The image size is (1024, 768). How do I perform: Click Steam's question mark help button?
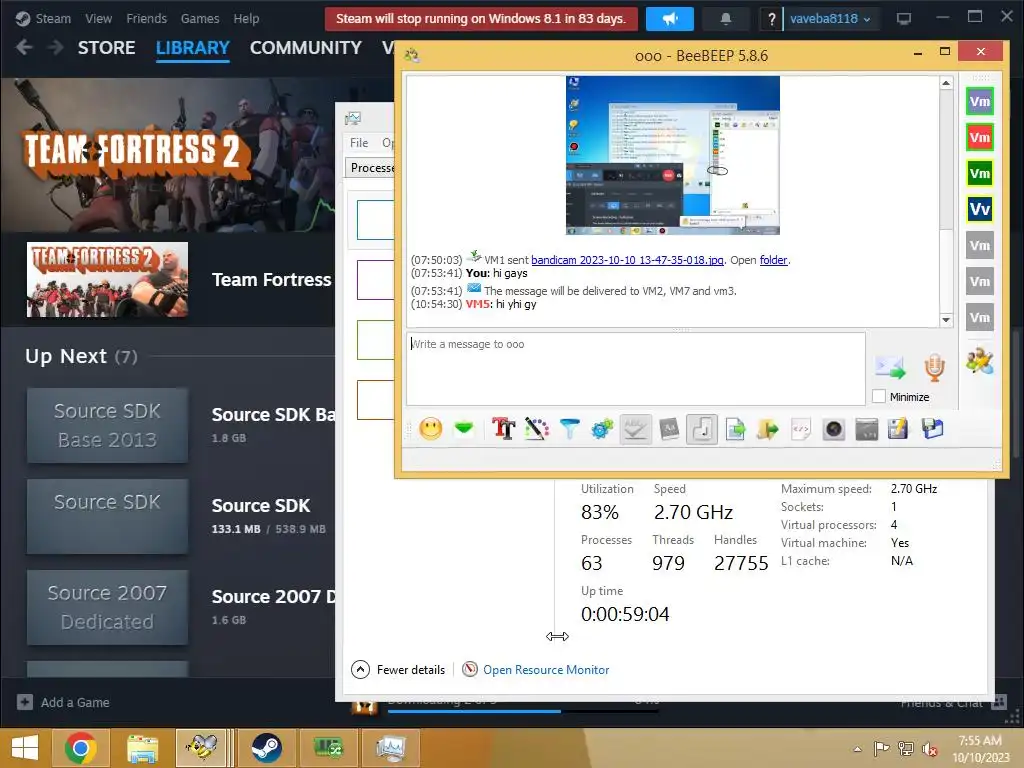point(772,19)
